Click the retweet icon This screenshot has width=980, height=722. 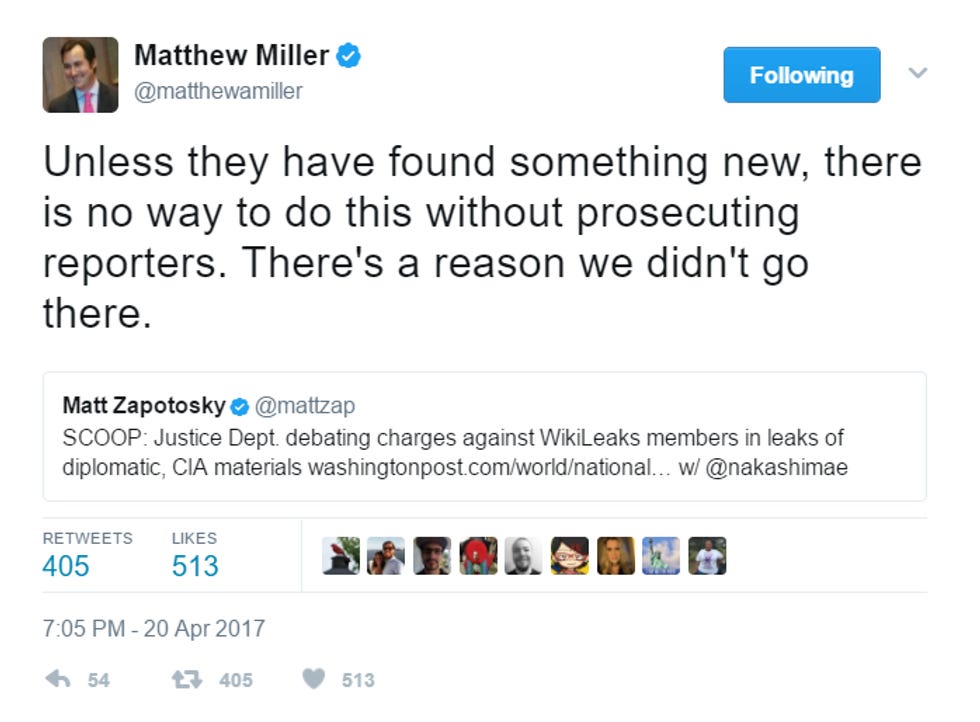point(187,679)
